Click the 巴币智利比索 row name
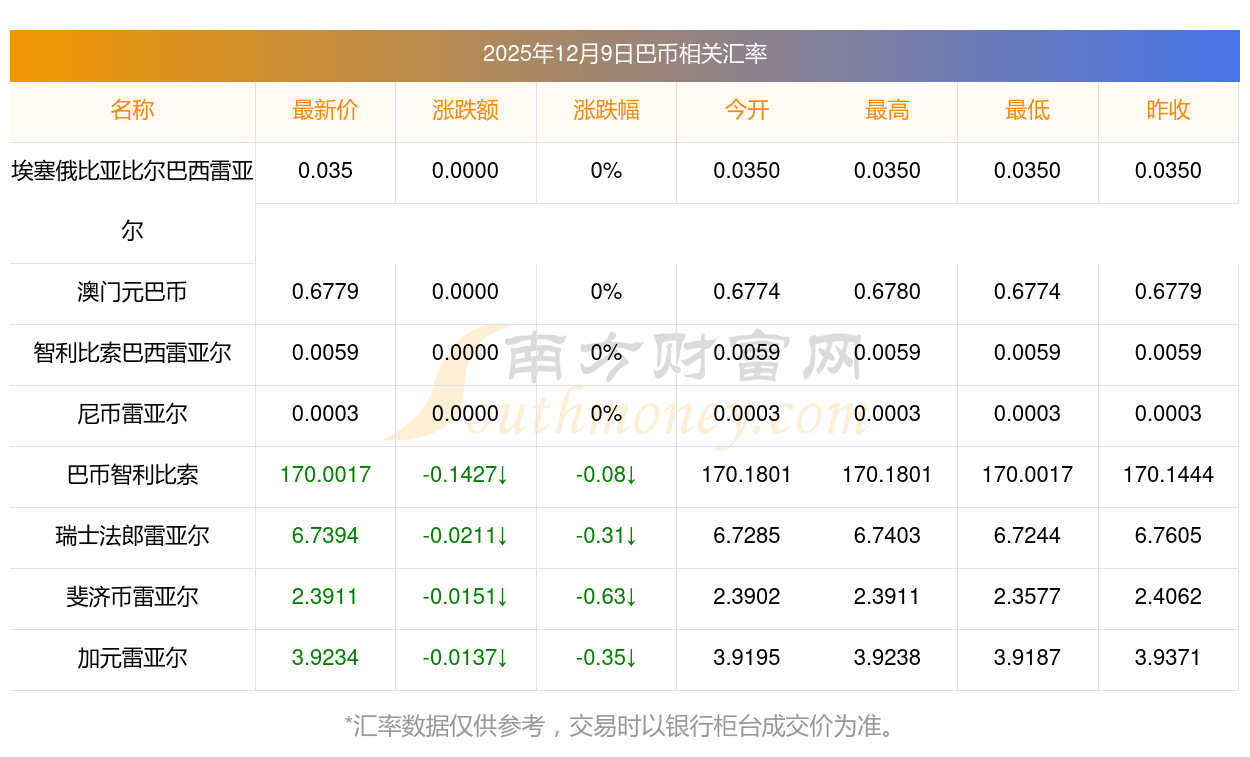Screen dimensions: 1250x757 pos(132,475)
